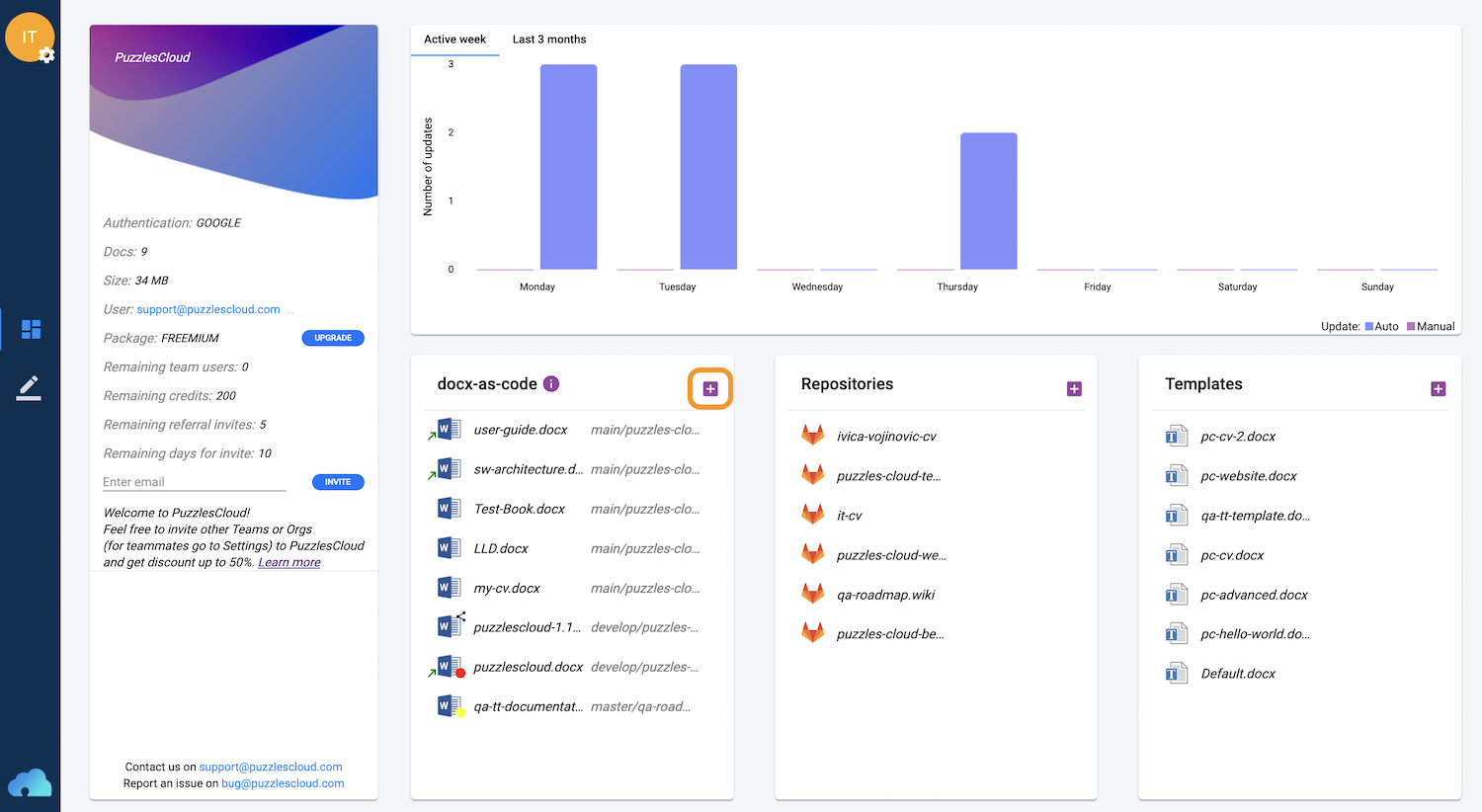The height and width of the screenshot is (812, 1482).
Task: Click the Word icon for user-guide.docx
Action: 449,429
